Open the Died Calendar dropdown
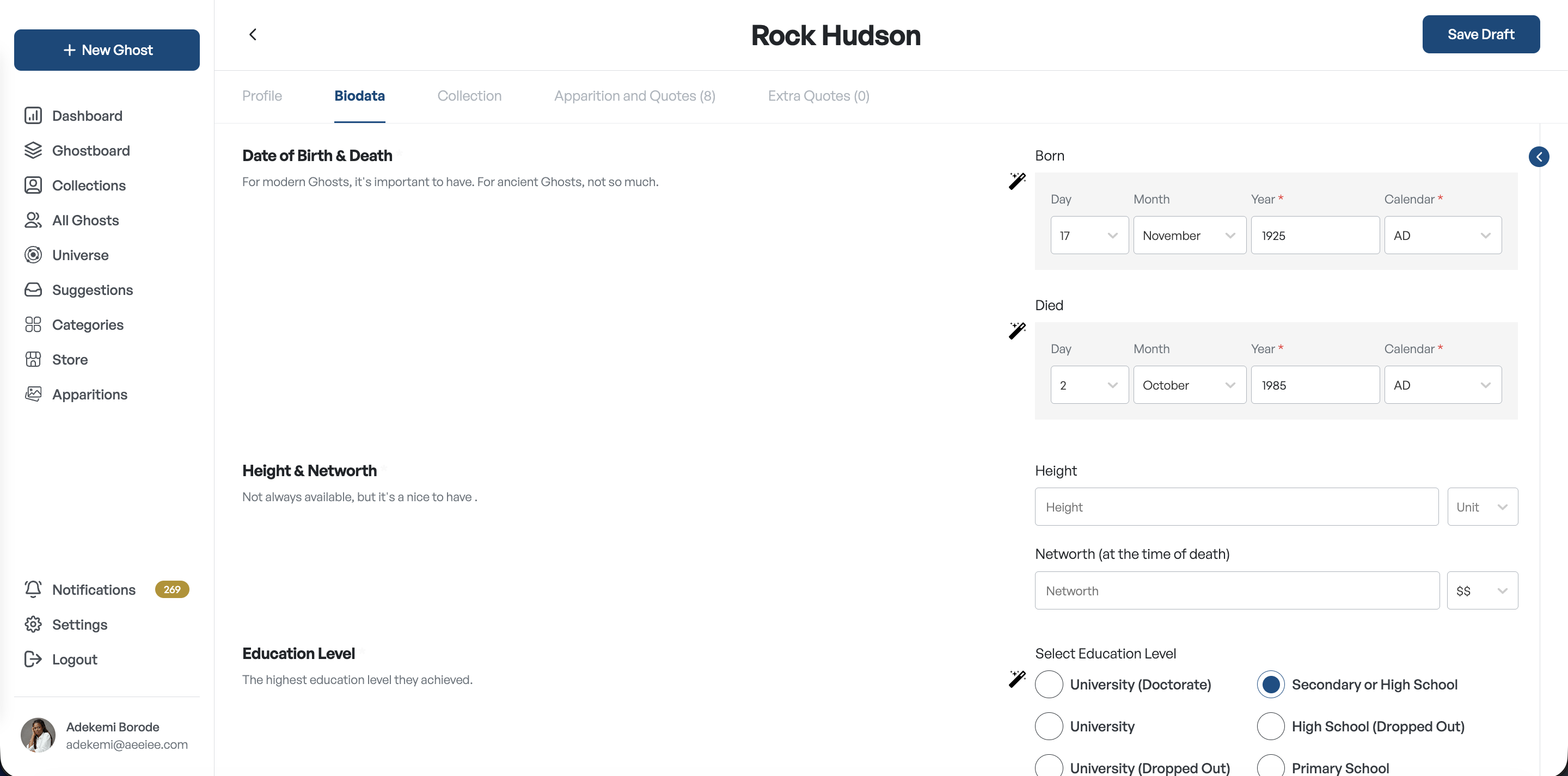Image resolution: width=1568 pixels, height=776 pixels. [x=1443, y=385]
